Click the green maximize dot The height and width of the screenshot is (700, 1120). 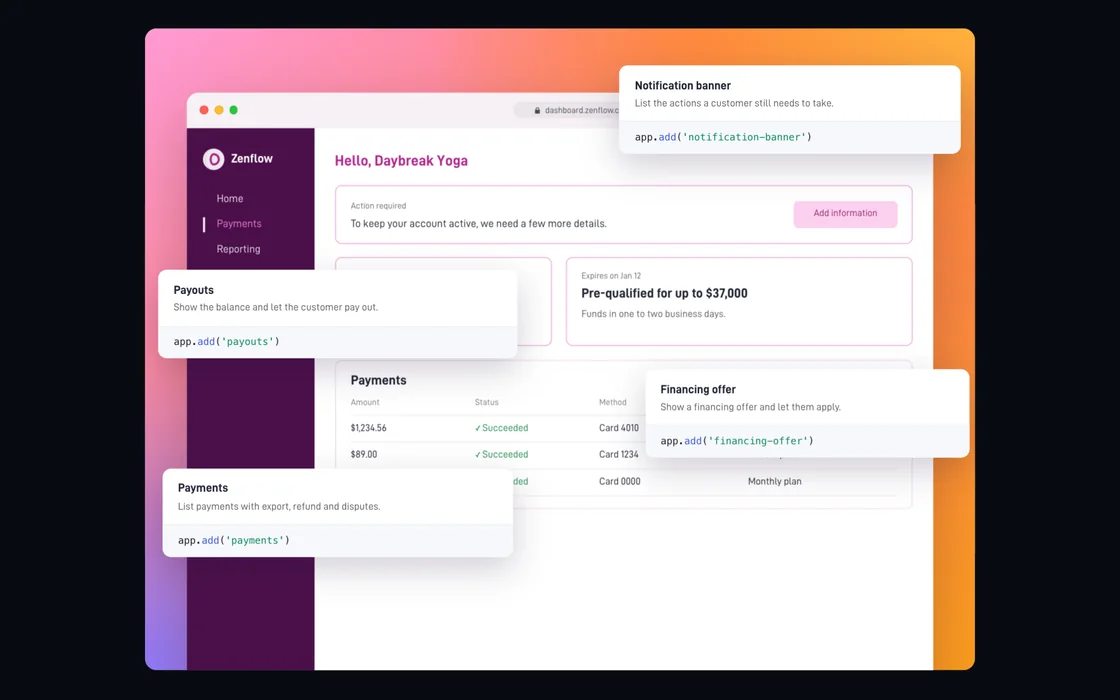[x=234, y=110]
